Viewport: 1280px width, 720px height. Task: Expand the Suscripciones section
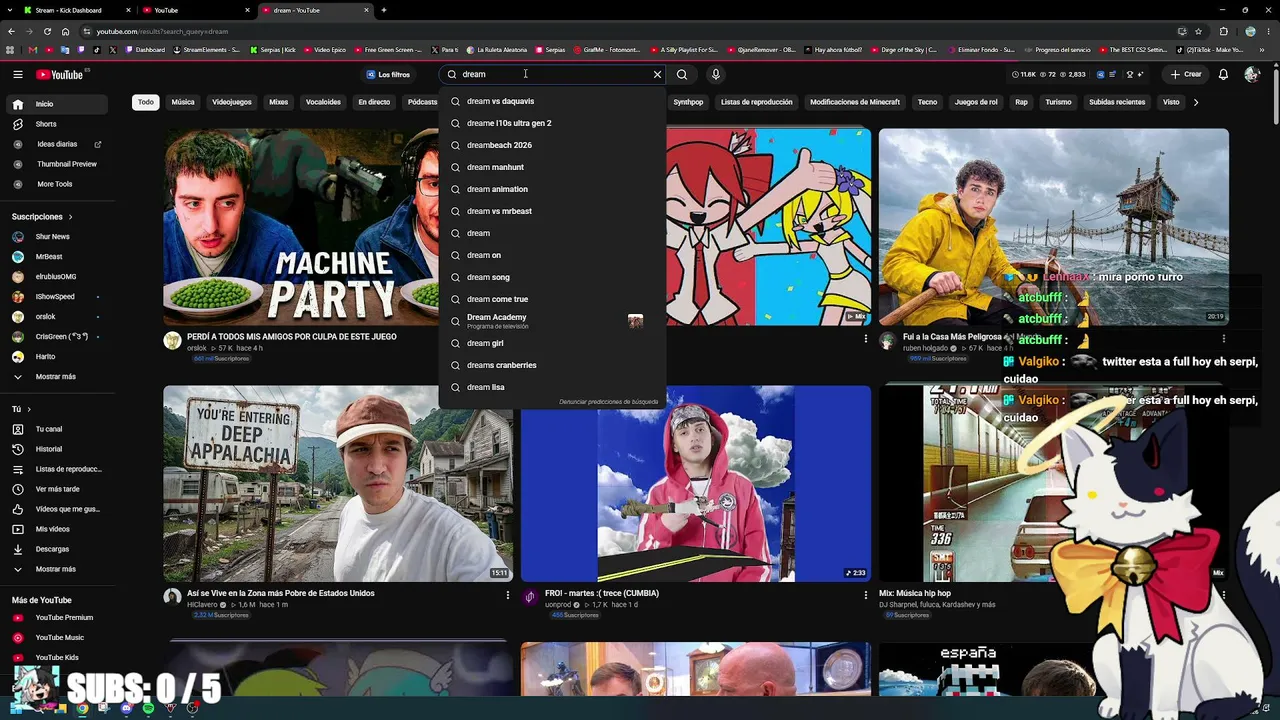(x=42, y=216)
